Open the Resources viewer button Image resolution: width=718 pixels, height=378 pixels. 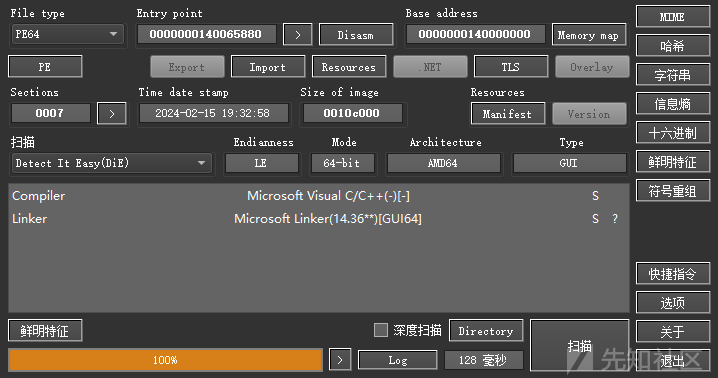[x=349, y=67]
